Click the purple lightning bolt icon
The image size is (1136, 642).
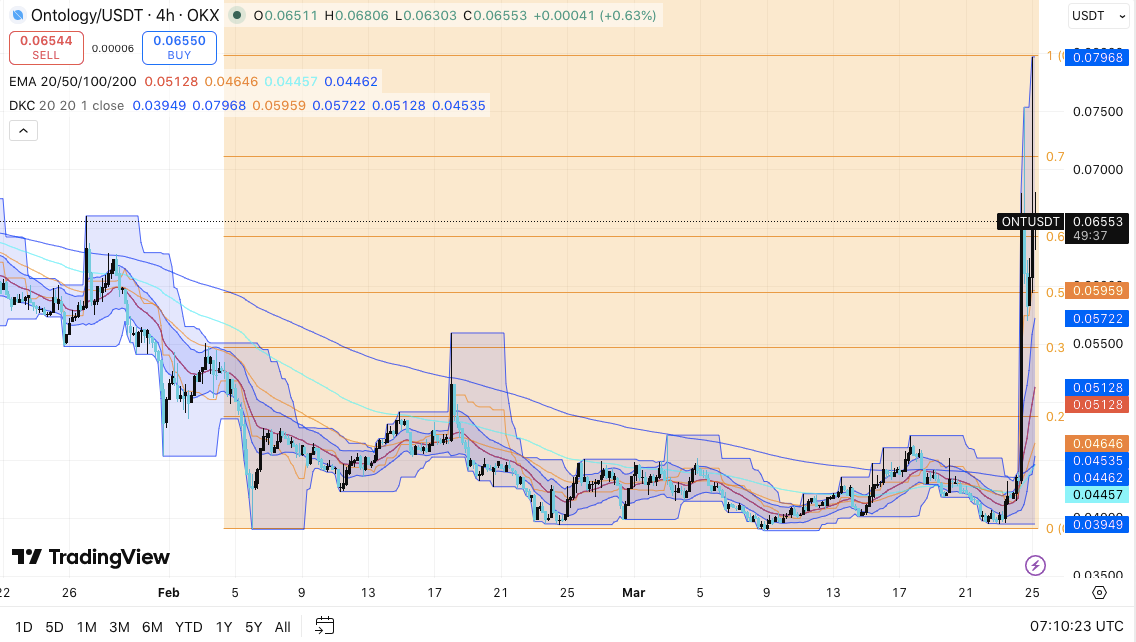1035,566
